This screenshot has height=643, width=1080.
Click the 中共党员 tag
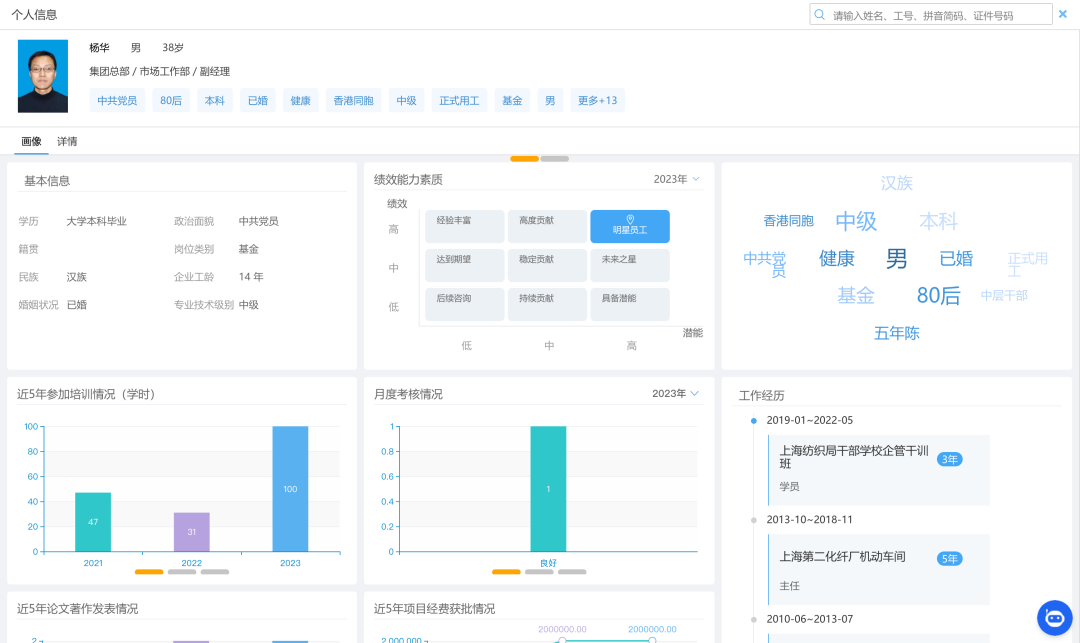click(117, 101)
